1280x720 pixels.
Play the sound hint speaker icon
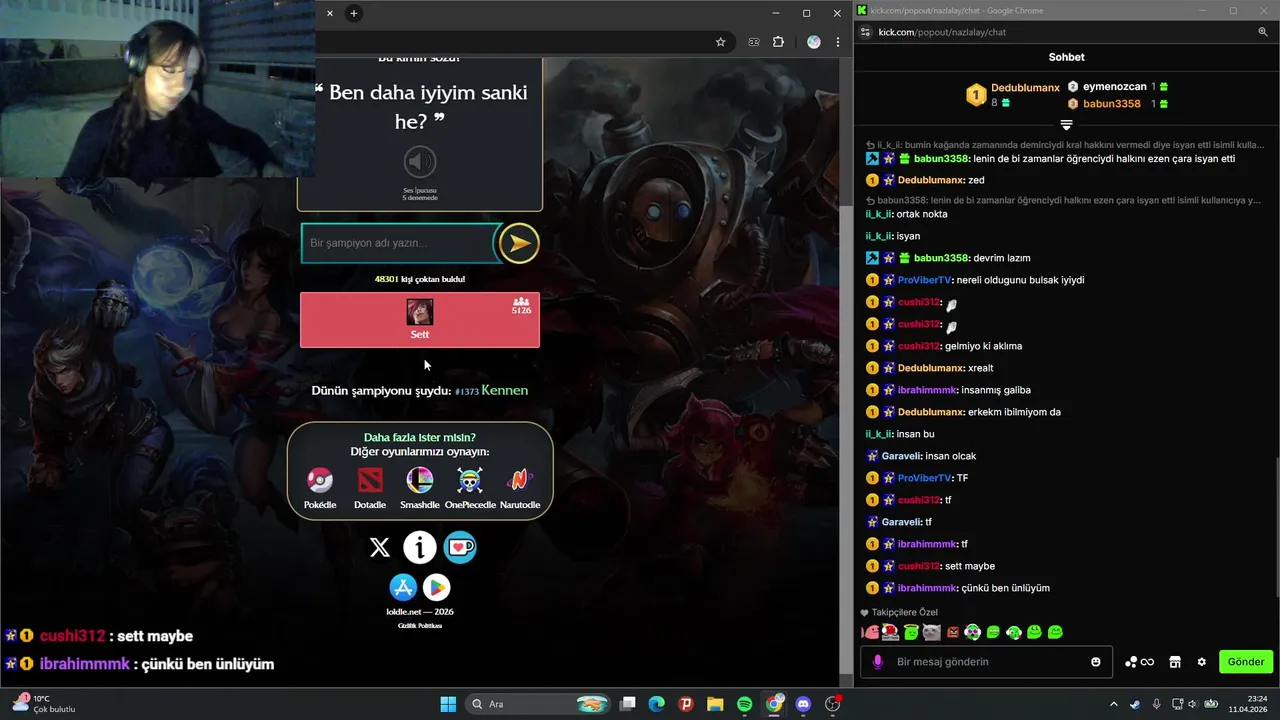420,162
